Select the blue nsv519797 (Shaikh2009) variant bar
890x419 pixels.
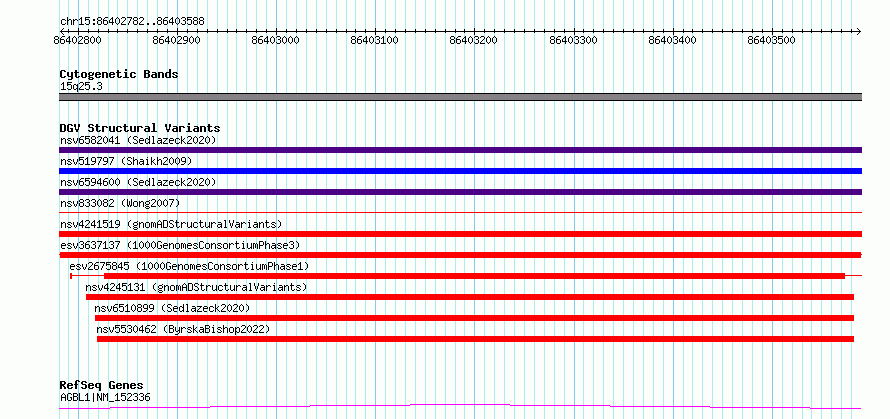tap(460, 171)
